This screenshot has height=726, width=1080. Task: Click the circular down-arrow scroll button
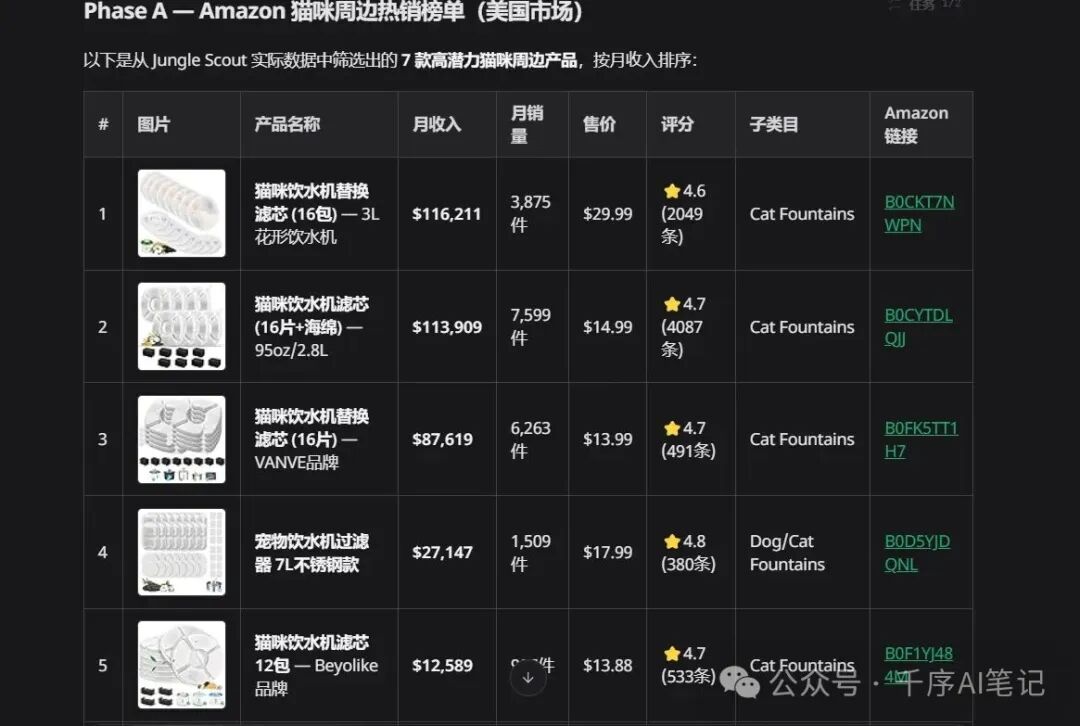(x=527, y=679)
